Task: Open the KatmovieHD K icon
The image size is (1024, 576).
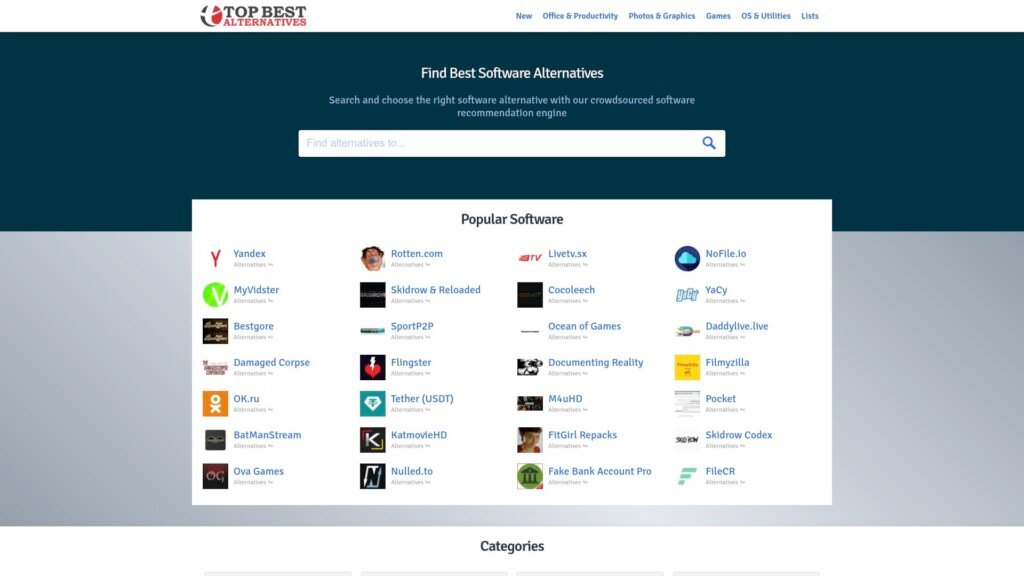Action: (x=373, y=440)
